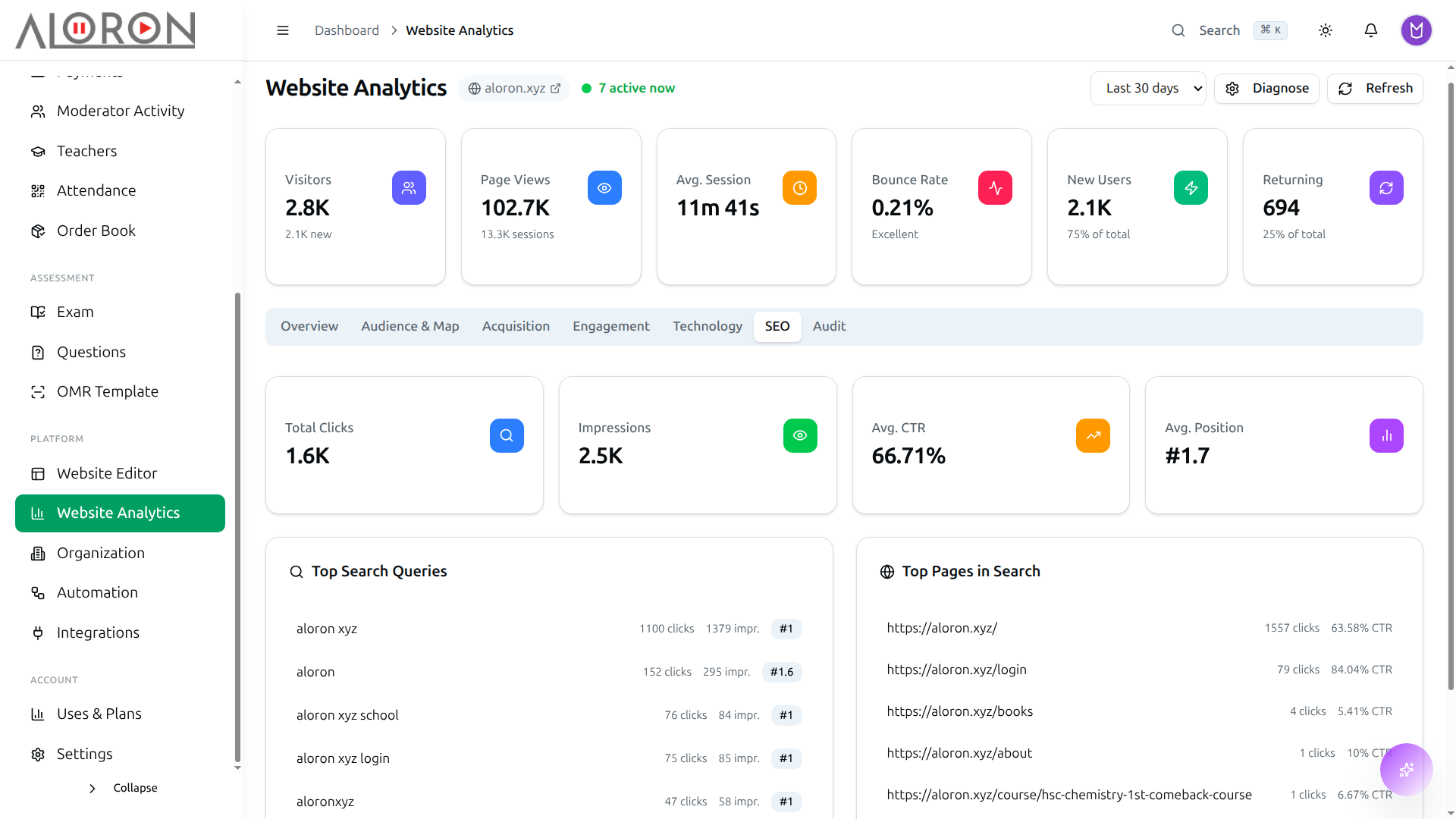The height and width of the screenshot is (819, 1456).
Task: Switch to the Technology tab
Action: (708, 326)
